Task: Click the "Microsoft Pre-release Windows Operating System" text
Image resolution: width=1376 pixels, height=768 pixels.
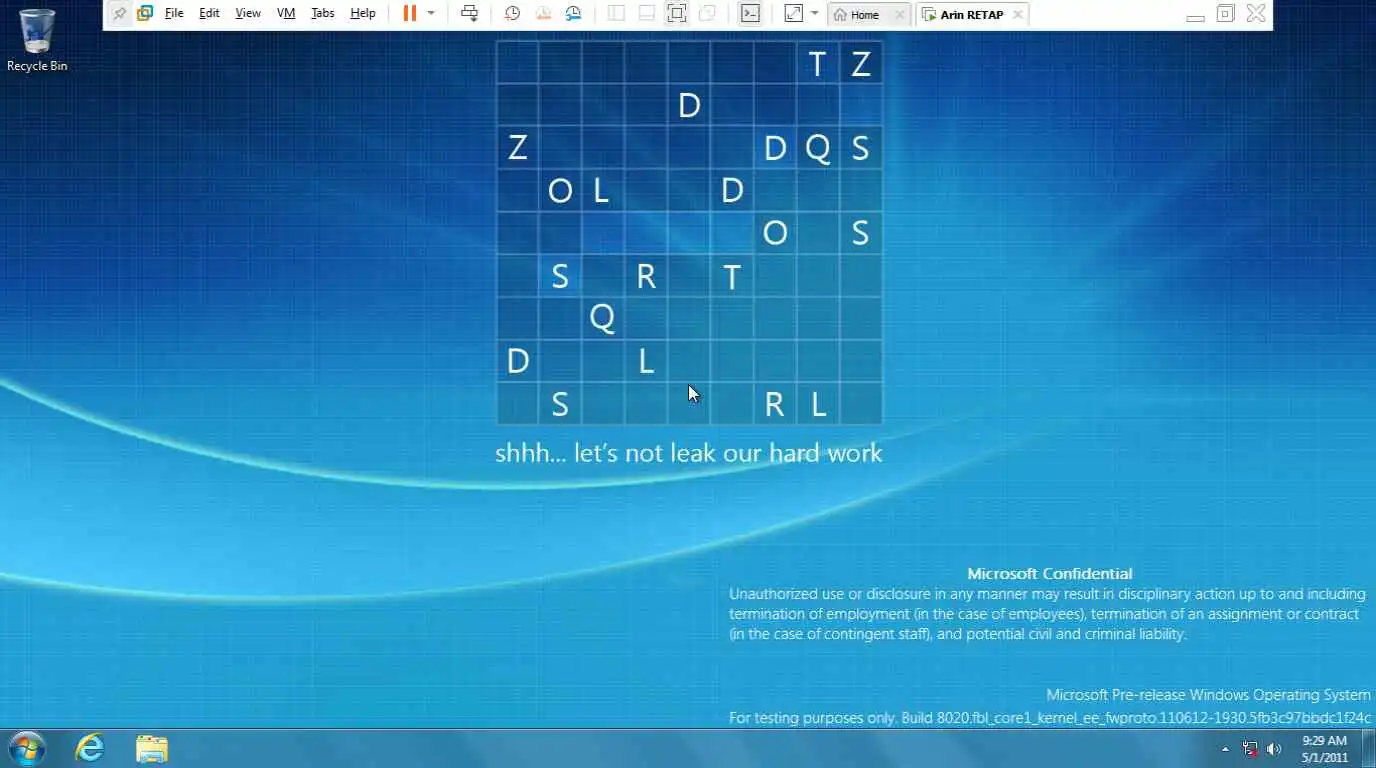Action: tap(1208, 695)
